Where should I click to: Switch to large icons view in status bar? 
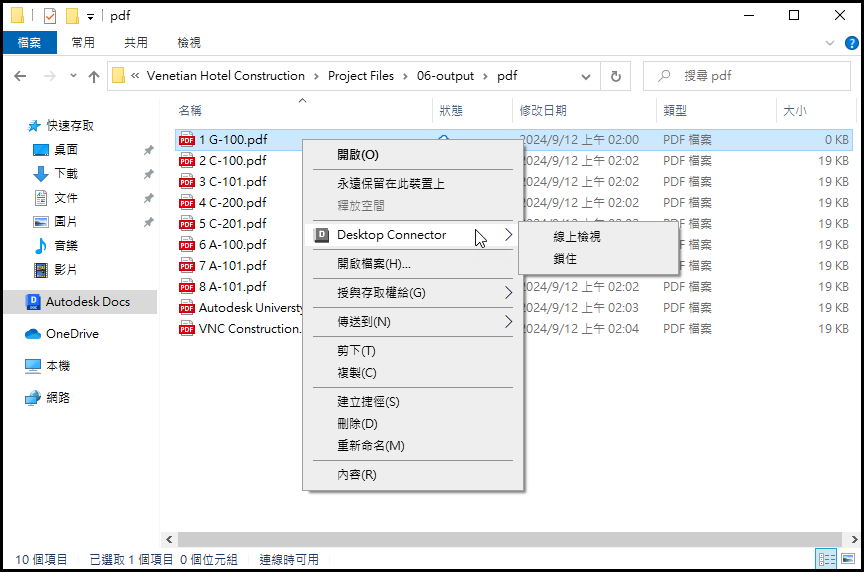(x=848, y=560)
